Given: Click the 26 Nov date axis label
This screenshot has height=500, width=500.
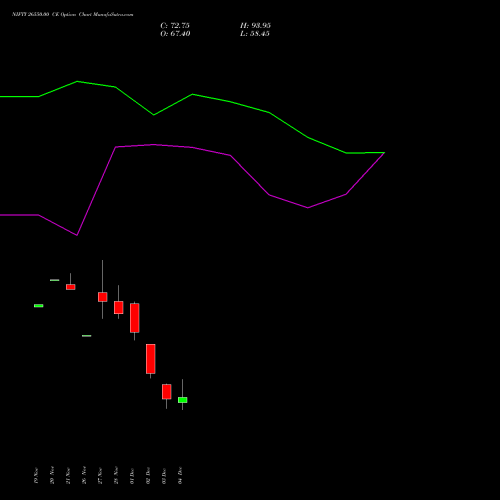Looking at the screenshot, I should click(84, 476).
